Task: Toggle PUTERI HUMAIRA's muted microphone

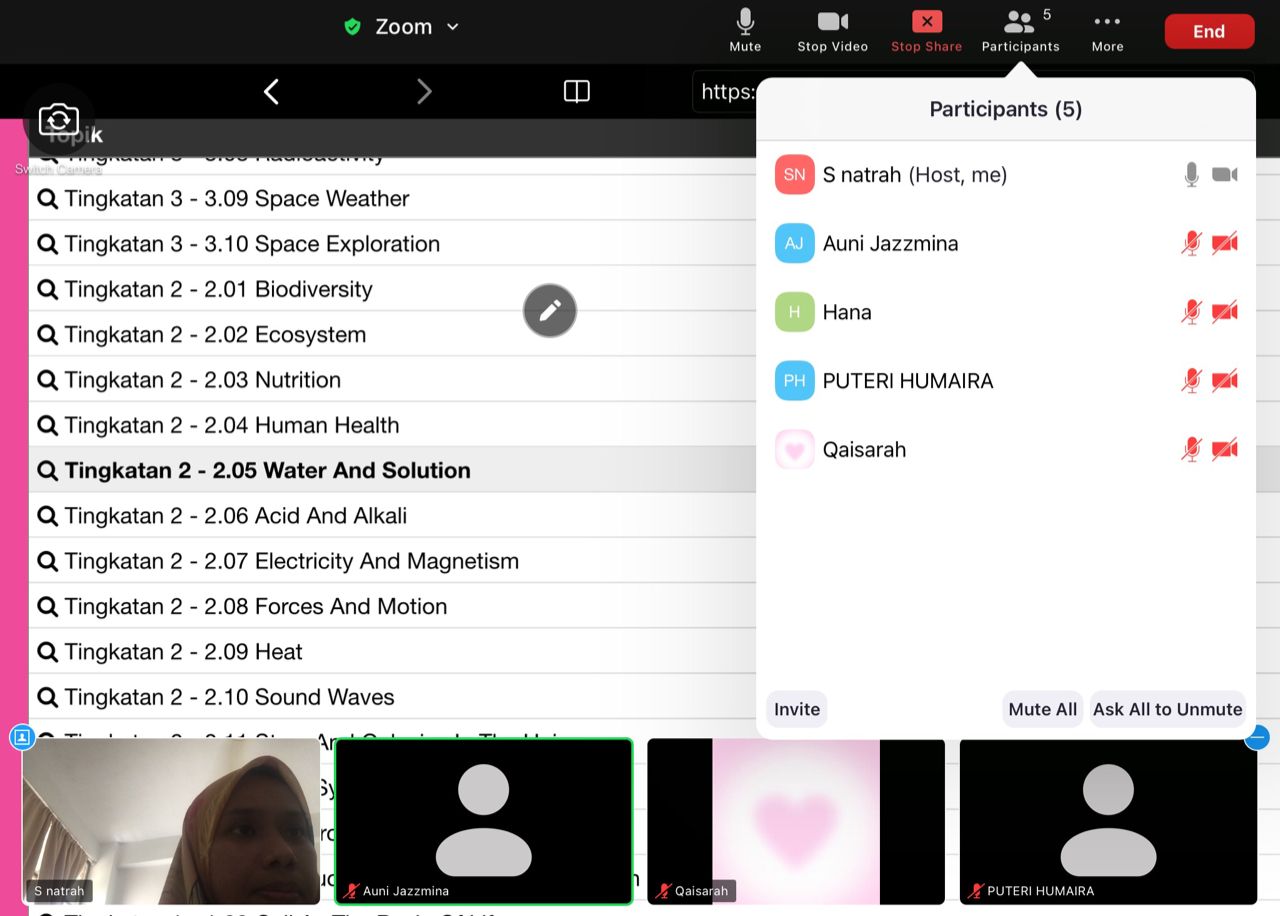Action: point(1191,381)
